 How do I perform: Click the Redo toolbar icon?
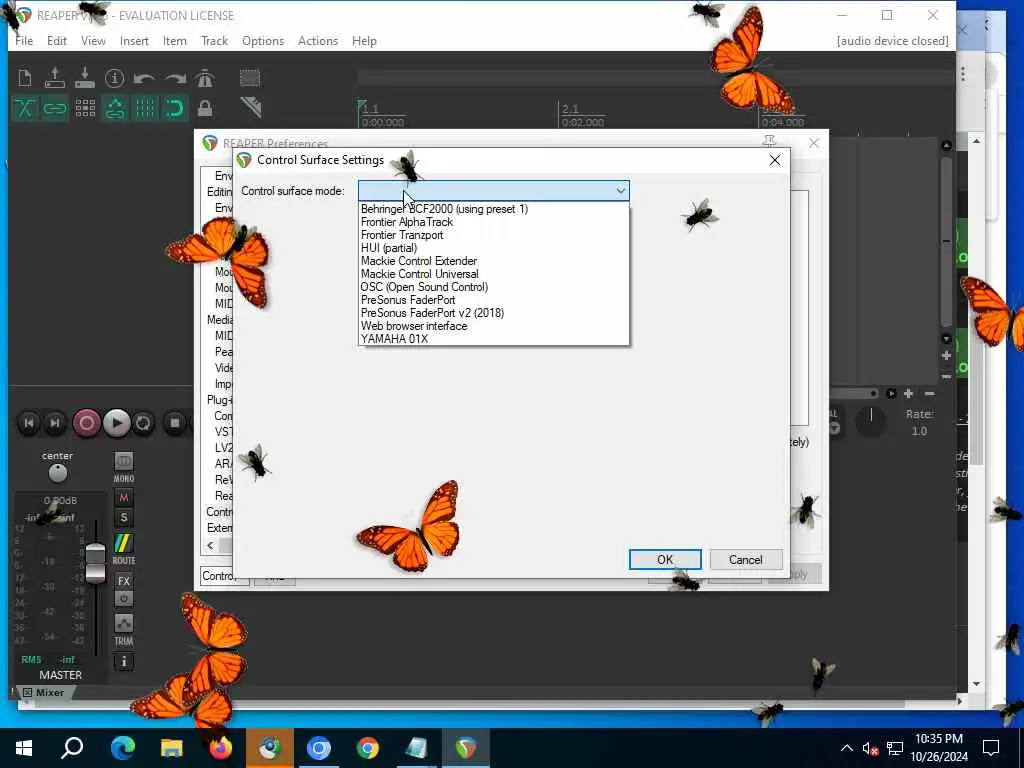click(x=175, y=78)
